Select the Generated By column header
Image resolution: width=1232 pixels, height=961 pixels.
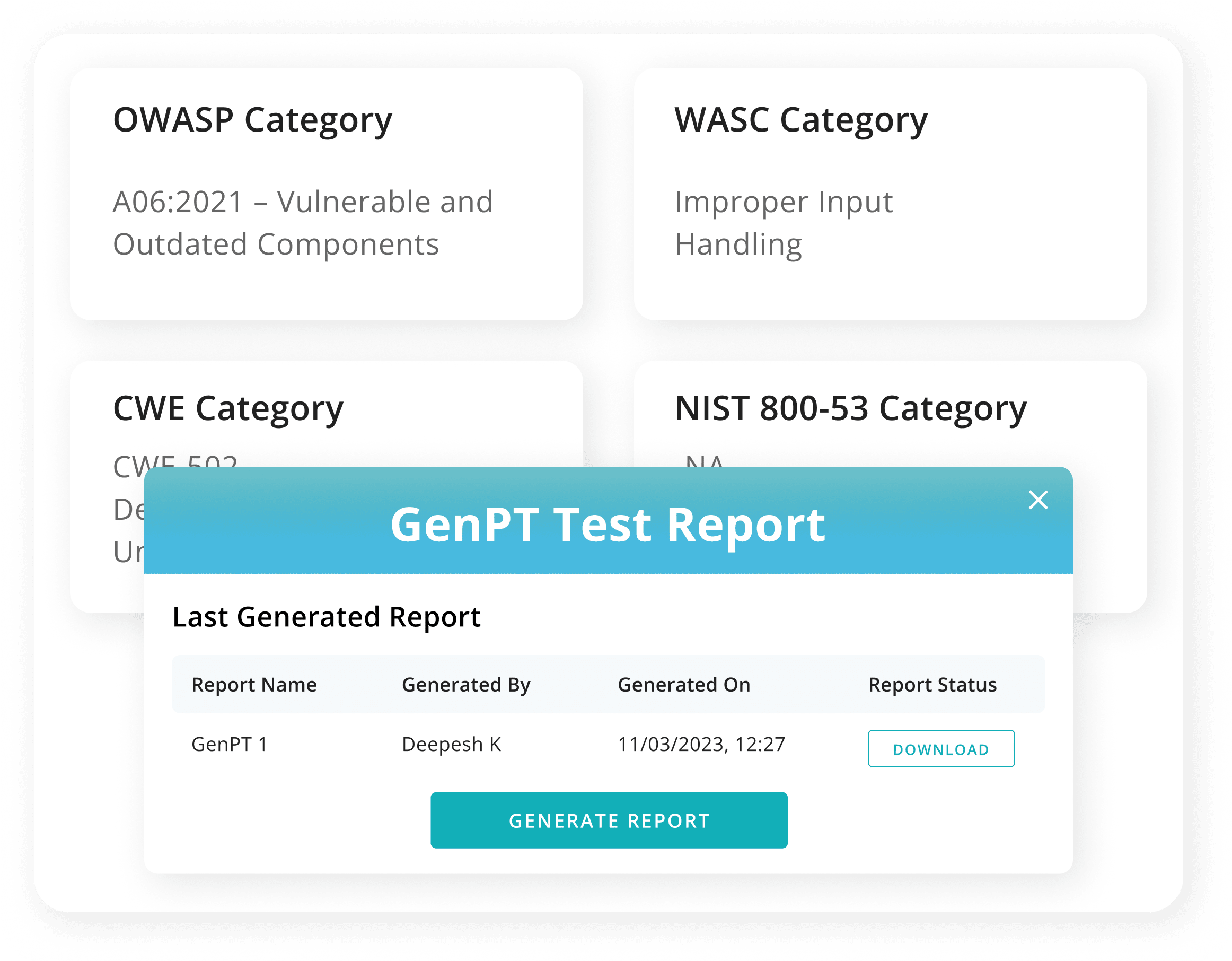click(x=466, y=685)
